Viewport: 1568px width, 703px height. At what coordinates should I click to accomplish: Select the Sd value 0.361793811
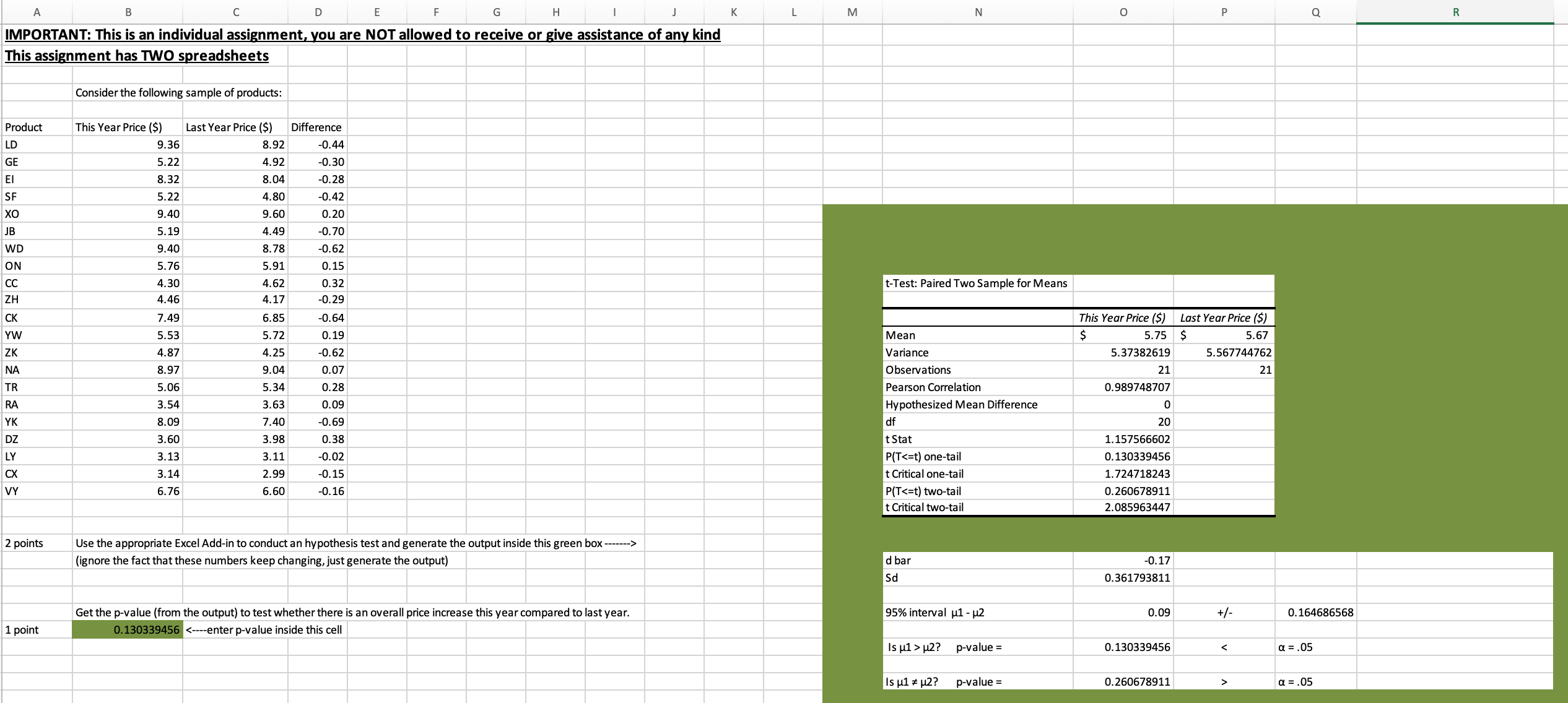tap(1137, 578)
